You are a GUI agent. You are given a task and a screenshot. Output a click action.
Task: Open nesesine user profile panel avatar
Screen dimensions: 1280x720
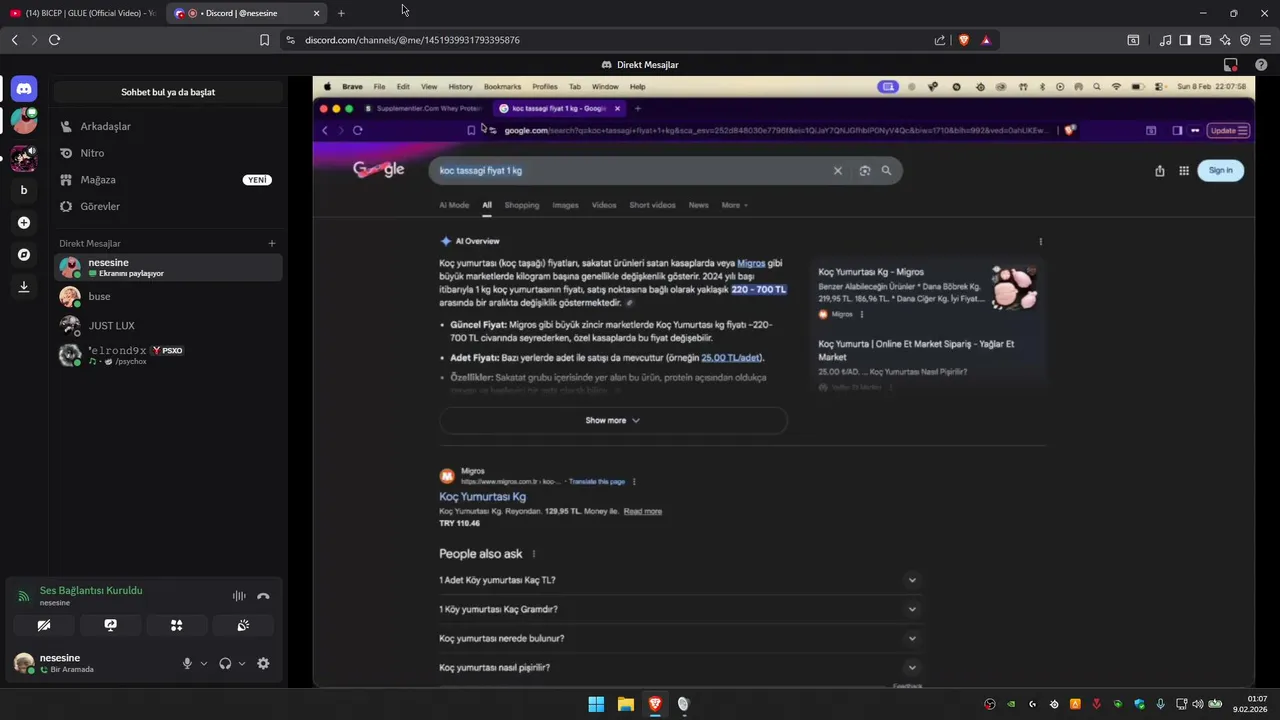click(24, 663)
